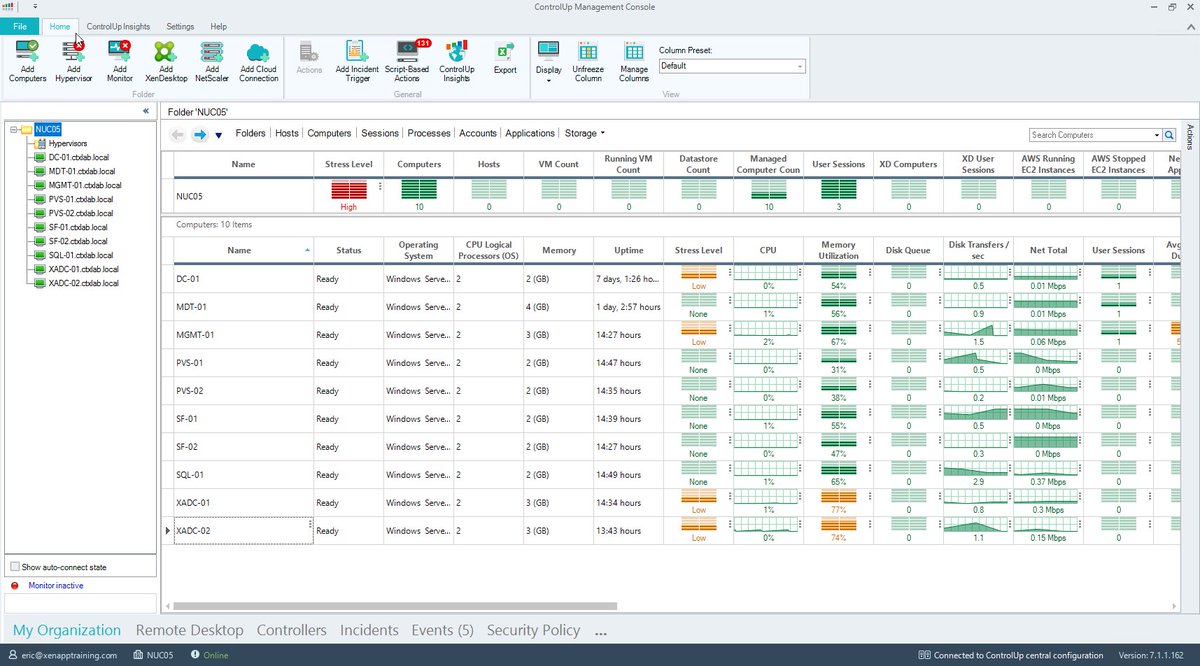Screen dimensions: 1200x666
Task: Show more bottom tabs via ellipsis
Action: tap(600, 631)
